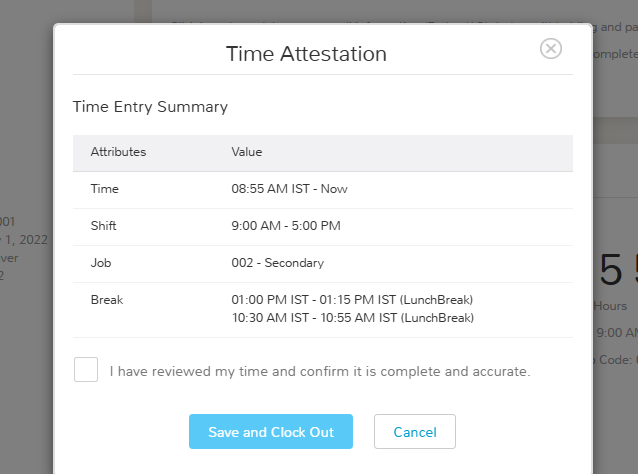This screenshot has width=638, height=474.
Task: Click the 08:55 AM IST - Now value
Action: 289,189
